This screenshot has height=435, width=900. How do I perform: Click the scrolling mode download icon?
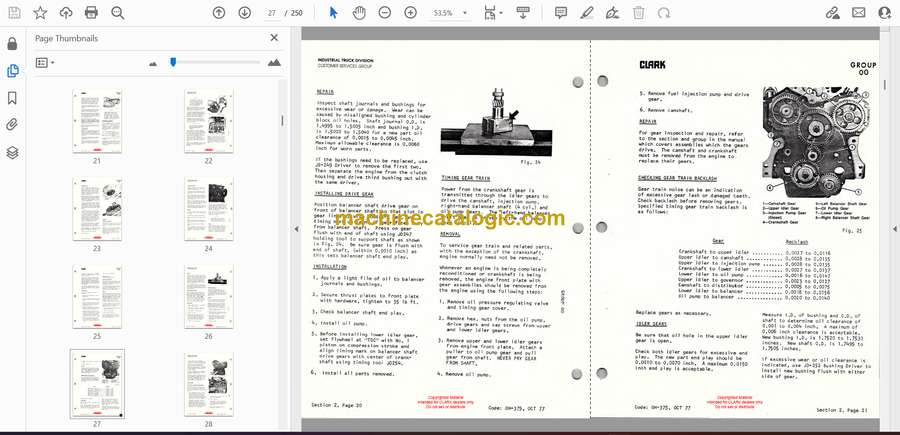click(x=523, y=13)
